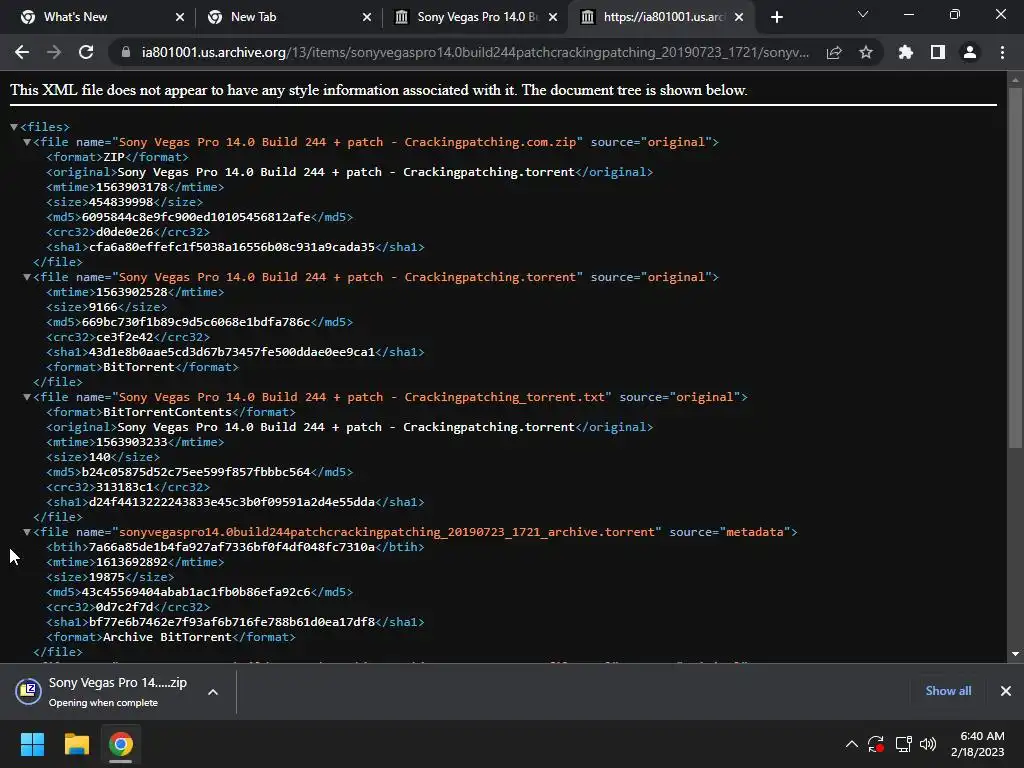Collapse the Crackingpatching.com.zip file node

pos(27,142)
